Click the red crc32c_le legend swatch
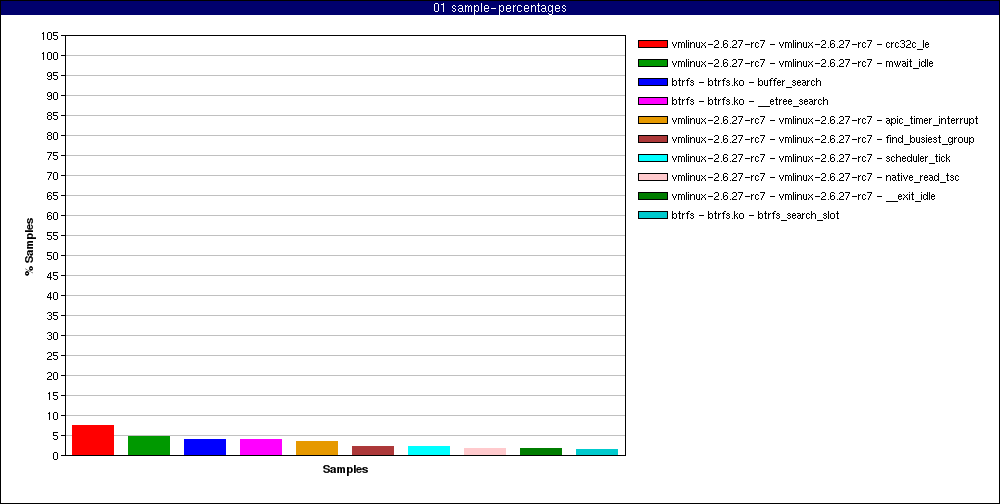 652,44
